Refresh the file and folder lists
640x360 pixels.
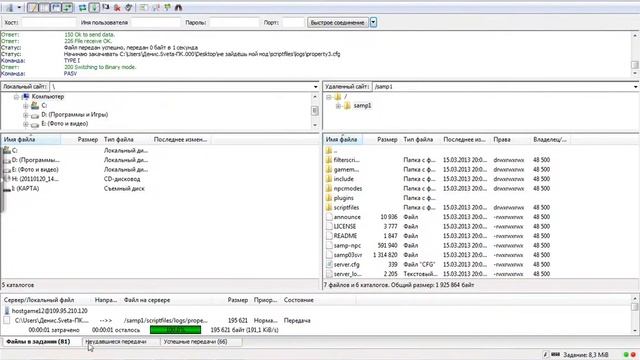click(82, 7)
